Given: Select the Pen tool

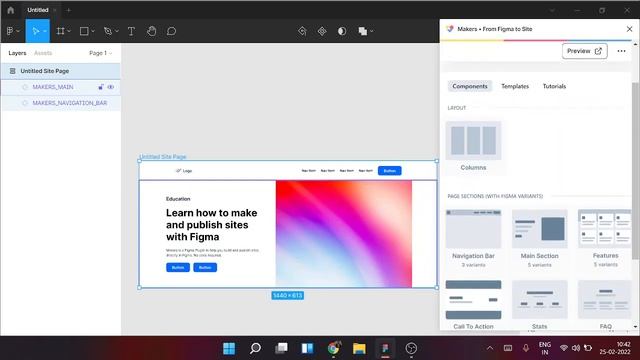Looking at the screenshot, I should tap(108, 31).
